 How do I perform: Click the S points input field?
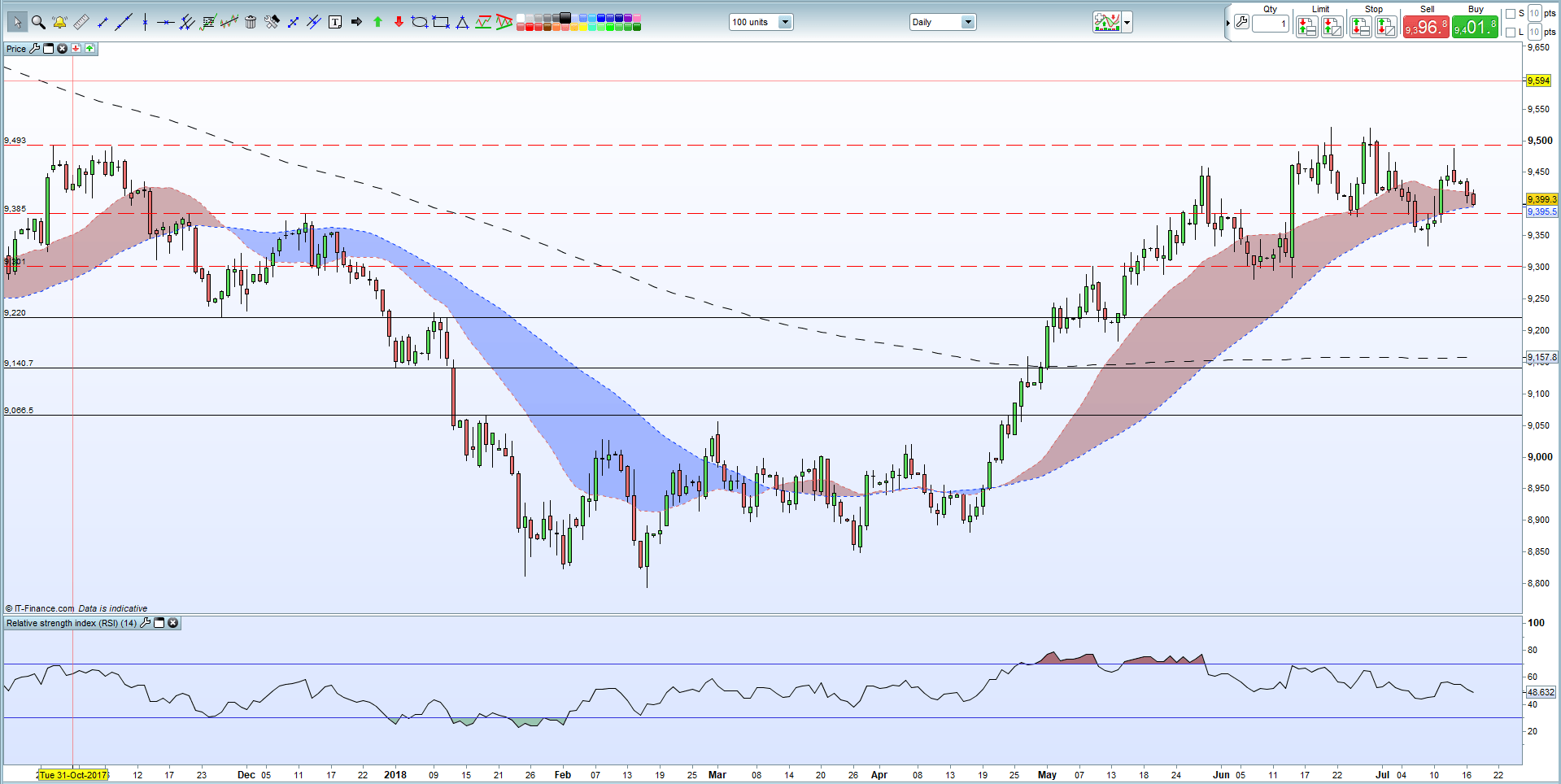coord(1534,13)
